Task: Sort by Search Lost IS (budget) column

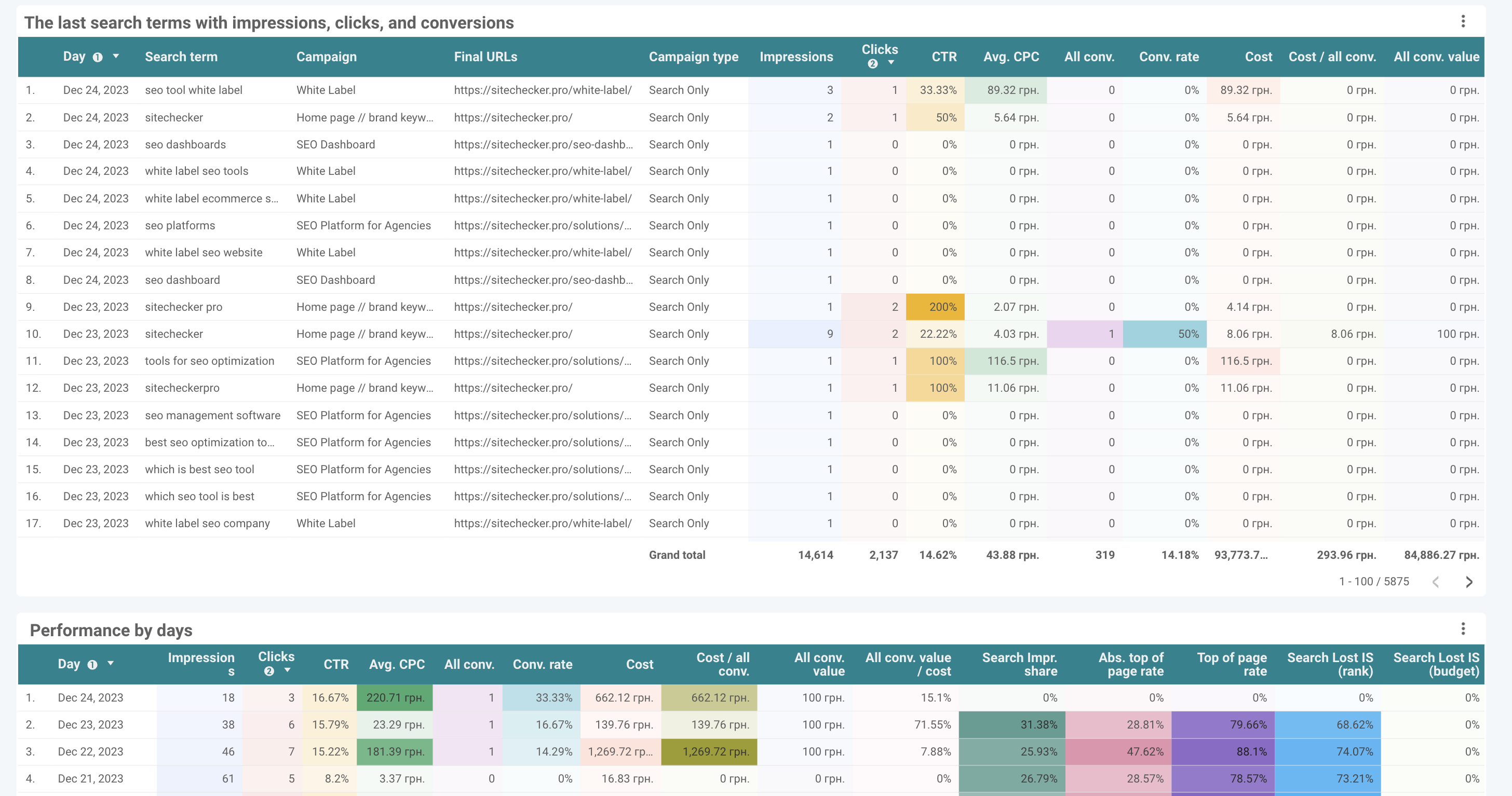Action: (1436, 664)
